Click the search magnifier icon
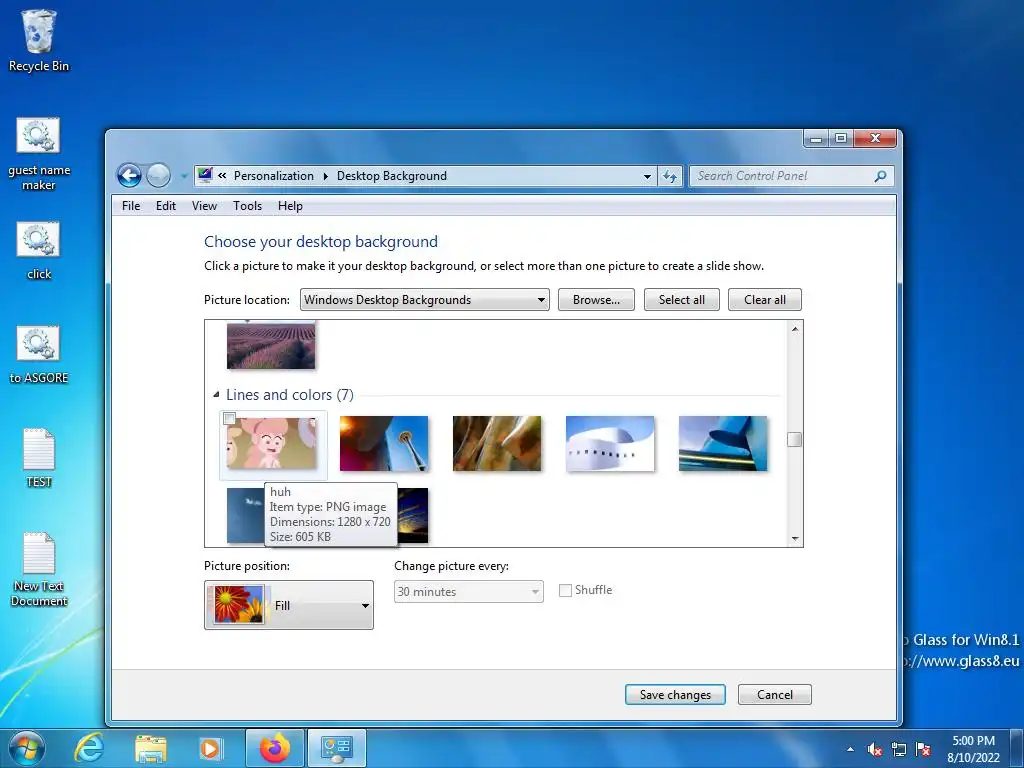Image resolution: width=1024 pixels, height=768 pixels. tap(880, 176)
